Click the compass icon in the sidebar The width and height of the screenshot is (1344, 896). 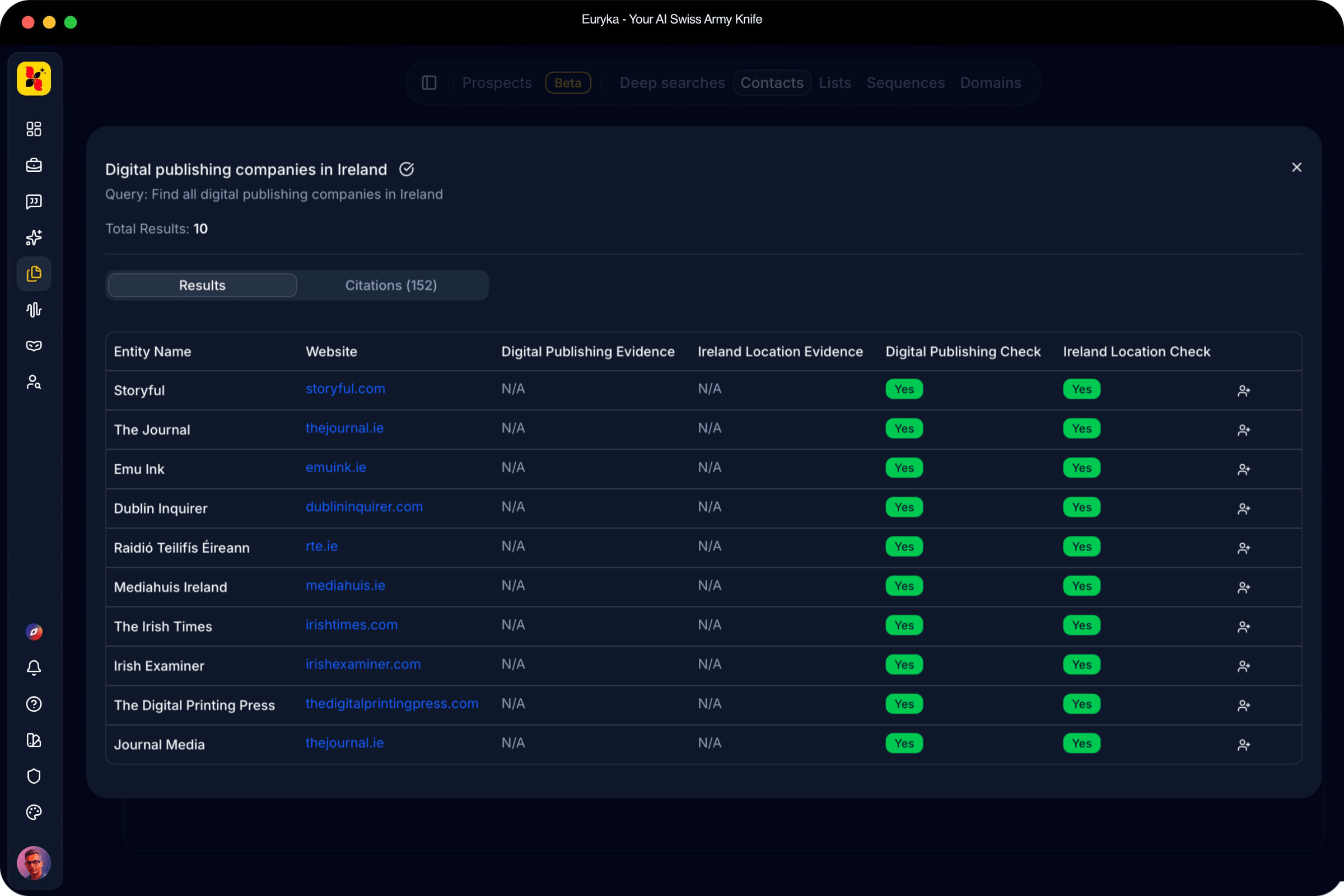tap(34, 632)
